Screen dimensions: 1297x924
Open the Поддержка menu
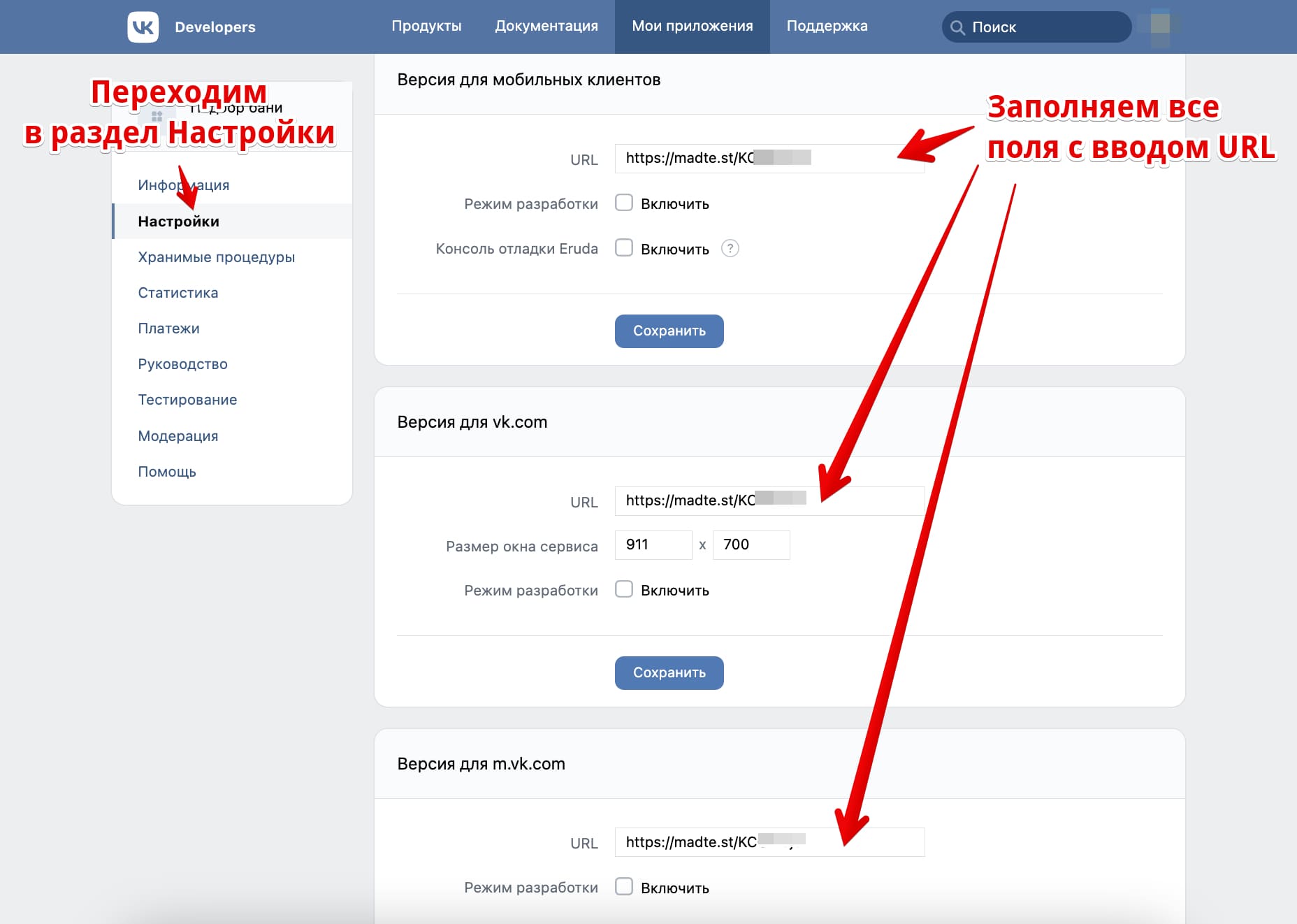(827, 26)
